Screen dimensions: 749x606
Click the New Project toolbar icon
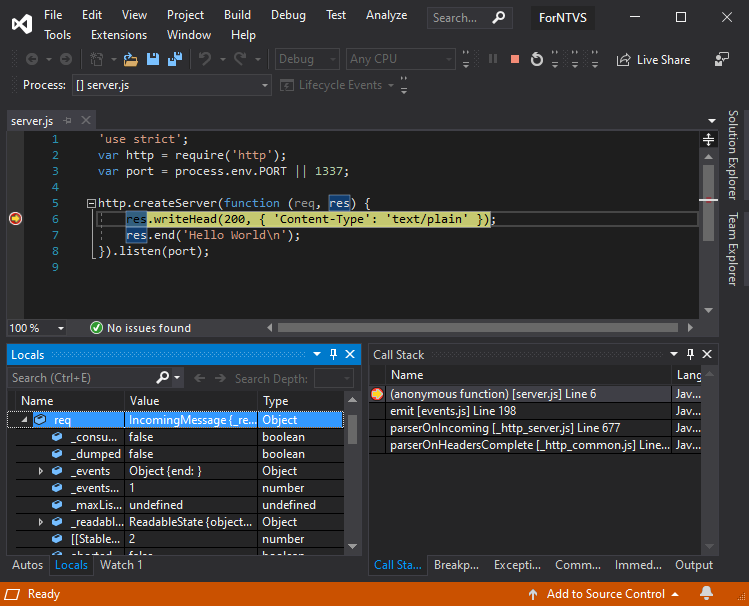point(96,59)
